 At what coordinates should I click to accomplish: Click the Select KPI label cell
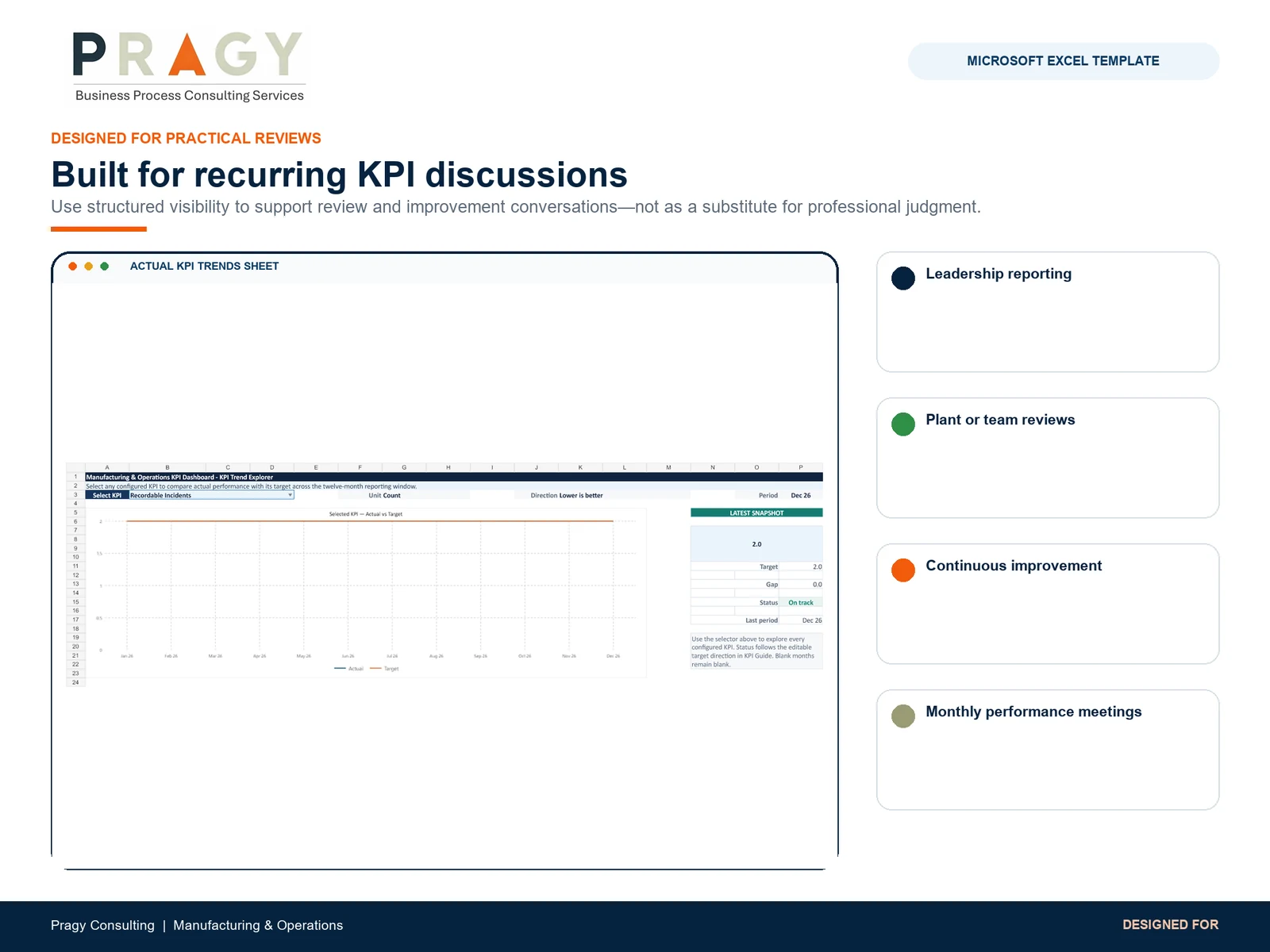(107, 495)
